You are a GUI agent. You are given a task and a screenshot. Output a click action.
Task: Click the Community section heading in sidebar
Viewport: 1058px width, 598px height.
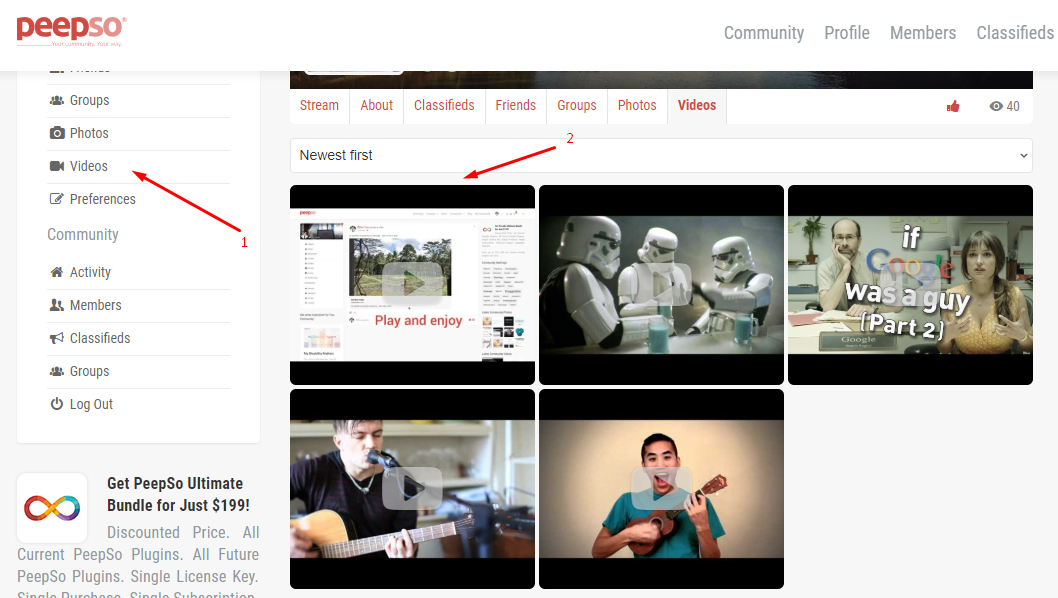[83, 234]
